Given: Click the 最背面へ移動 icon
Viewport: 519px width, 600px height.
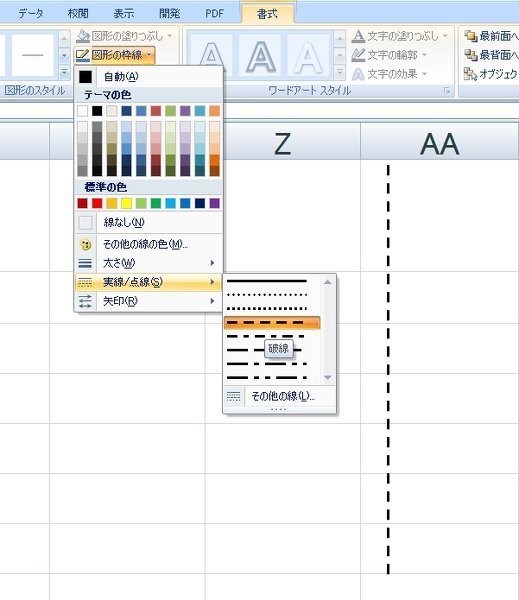Looking at the screenshot, I should click(x=471, y=55).
